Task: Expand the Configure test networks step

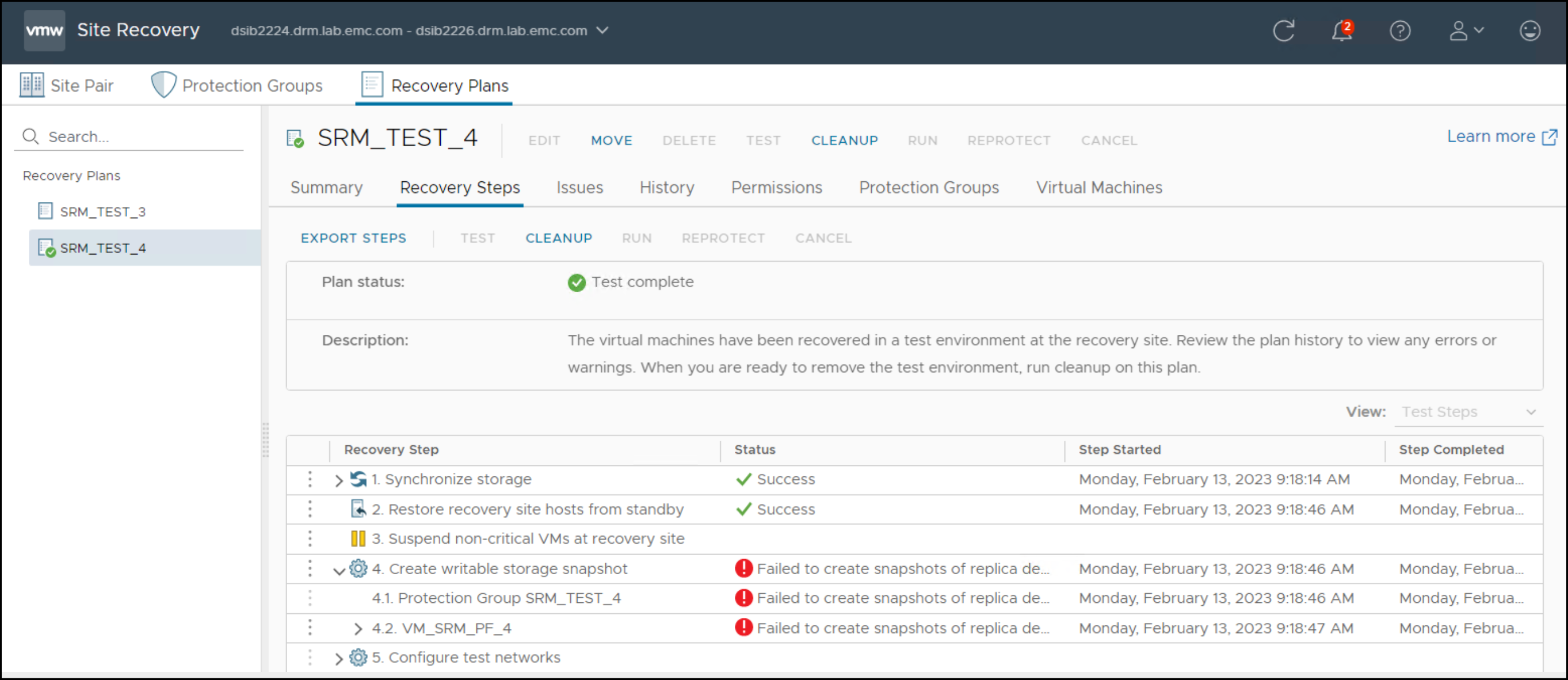Action: tap(339, 659)
